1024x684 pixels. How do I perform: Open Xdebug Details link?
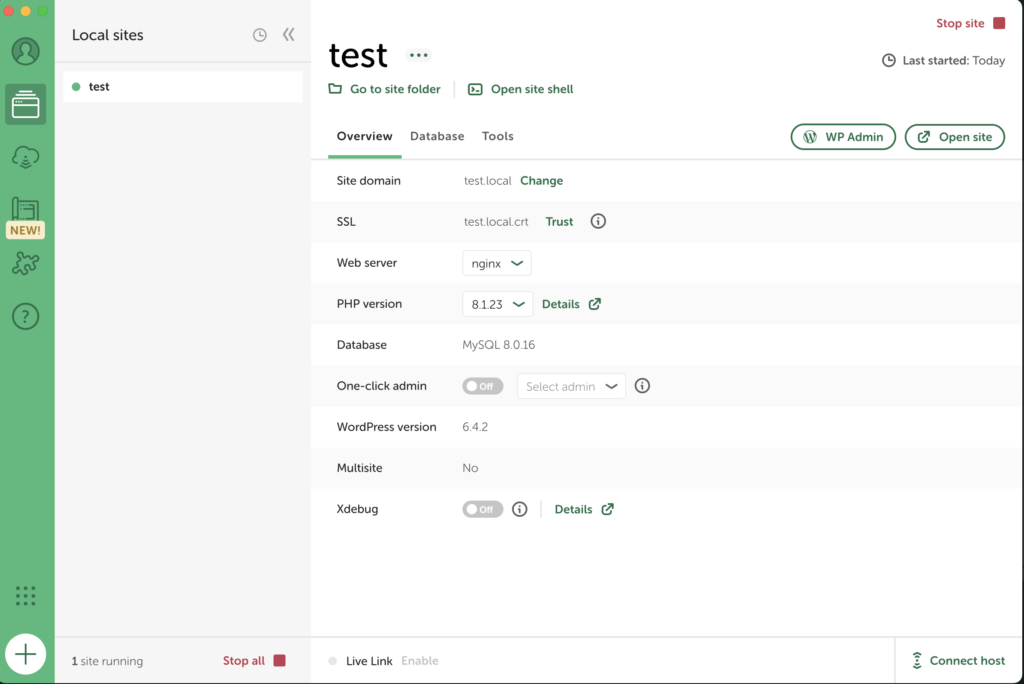(584, 510)
